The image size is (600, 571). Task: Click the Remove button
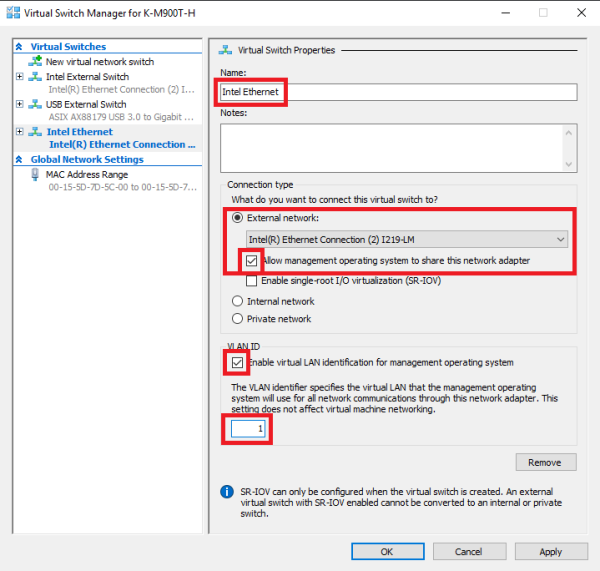[546, 462]
